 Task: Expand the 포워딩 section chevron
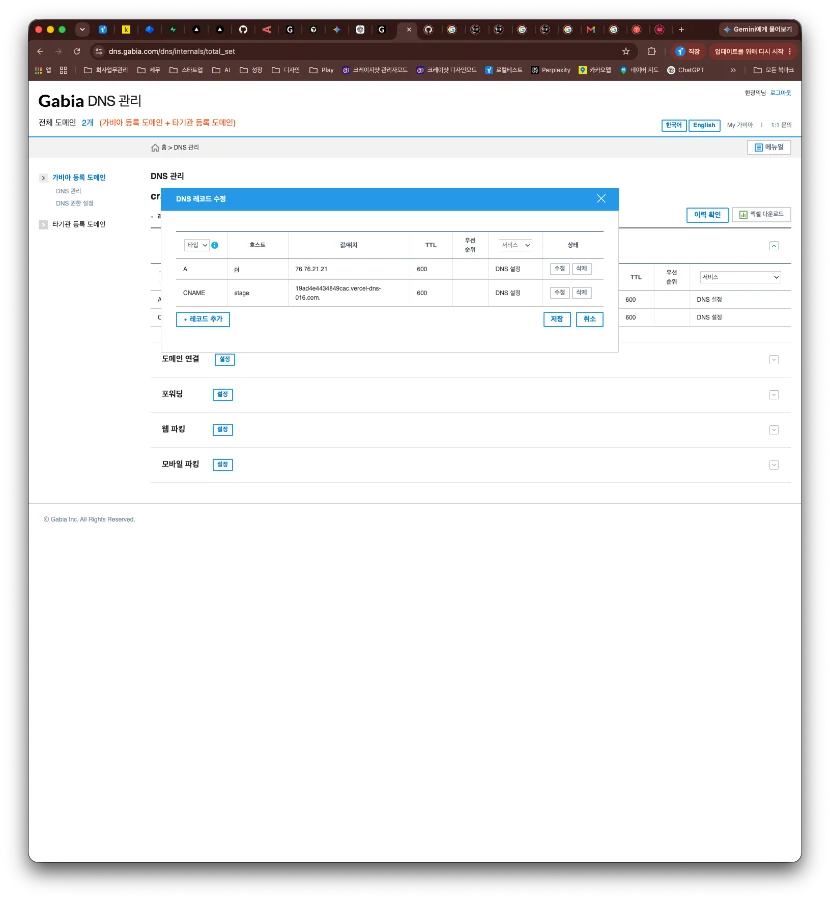(x=774, y=395)
